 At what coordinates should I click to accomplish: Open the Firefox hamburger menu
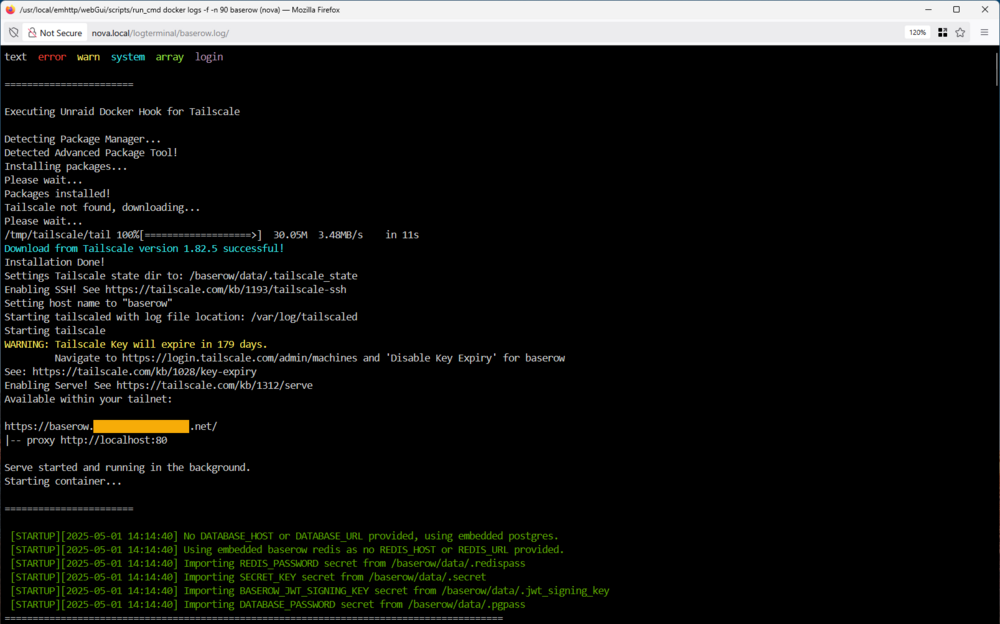tap(985, 33)
